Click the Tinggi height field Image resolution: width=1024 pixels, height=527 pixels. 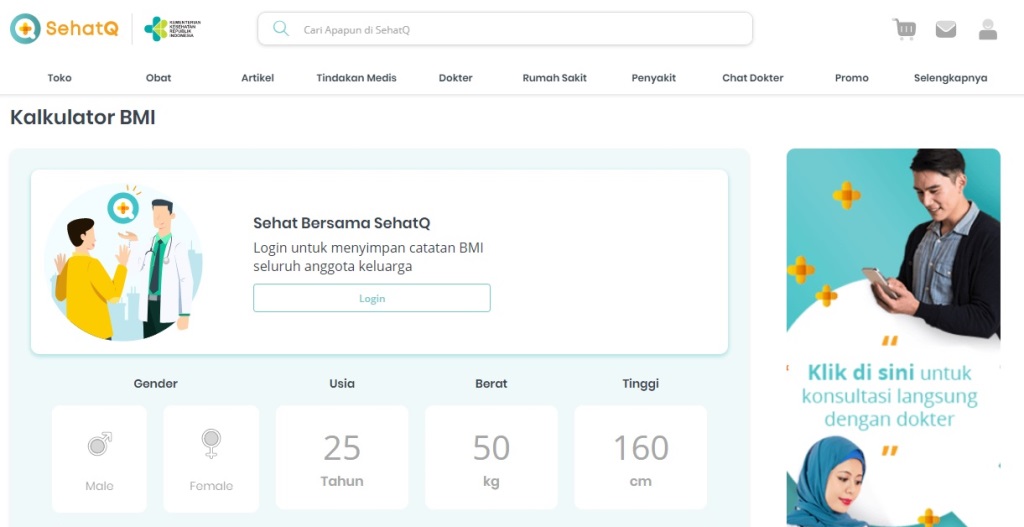click(640, 457)
